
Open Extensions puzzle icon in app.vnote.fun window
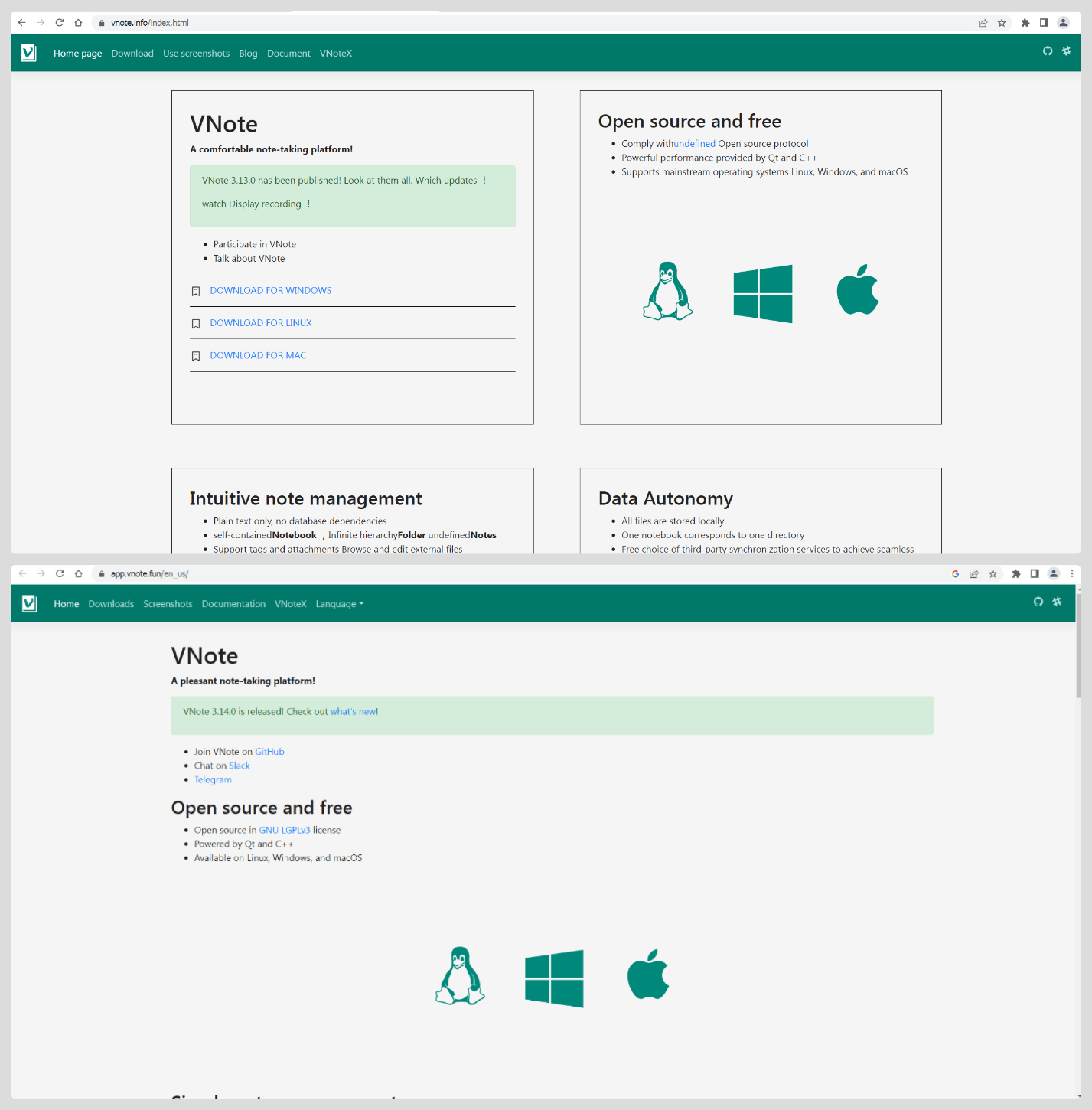coord(1015,573)
